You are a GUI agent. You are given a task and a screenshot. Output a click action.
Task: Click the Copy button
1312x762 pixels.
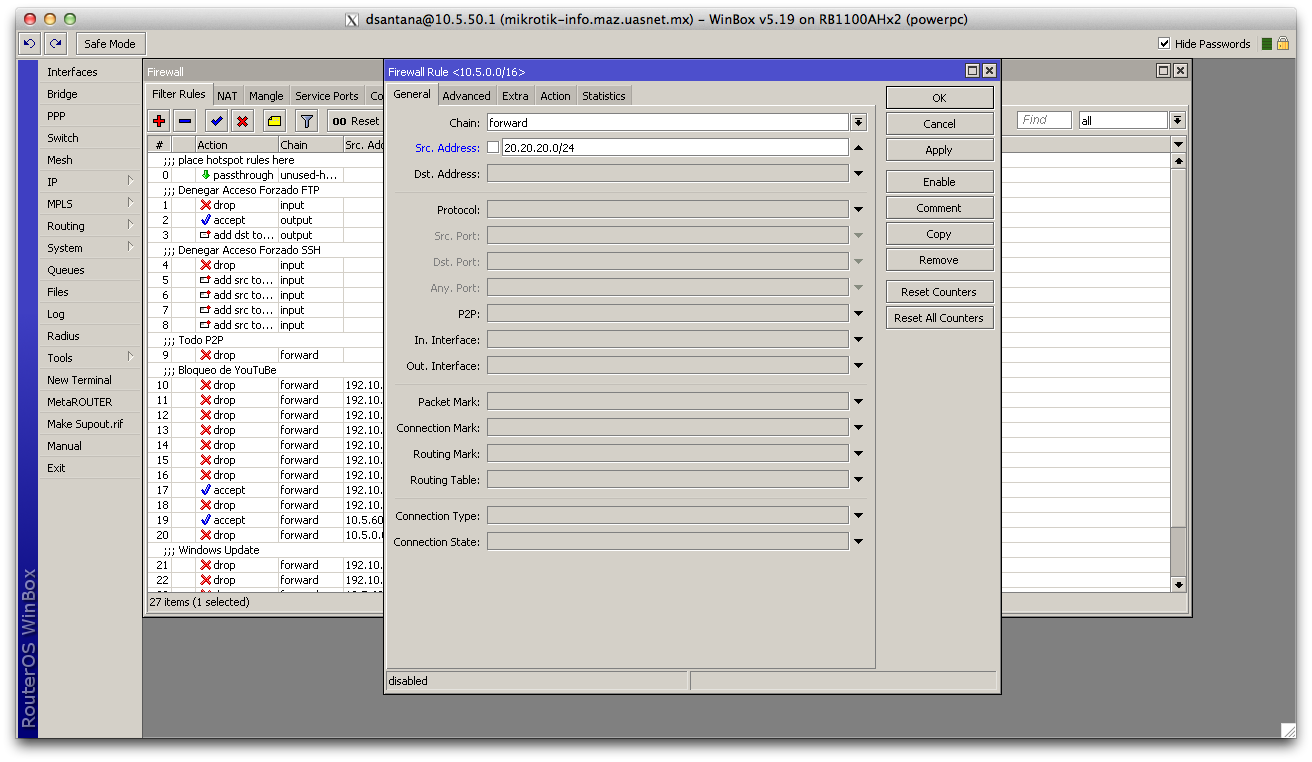tap(939, 234)
